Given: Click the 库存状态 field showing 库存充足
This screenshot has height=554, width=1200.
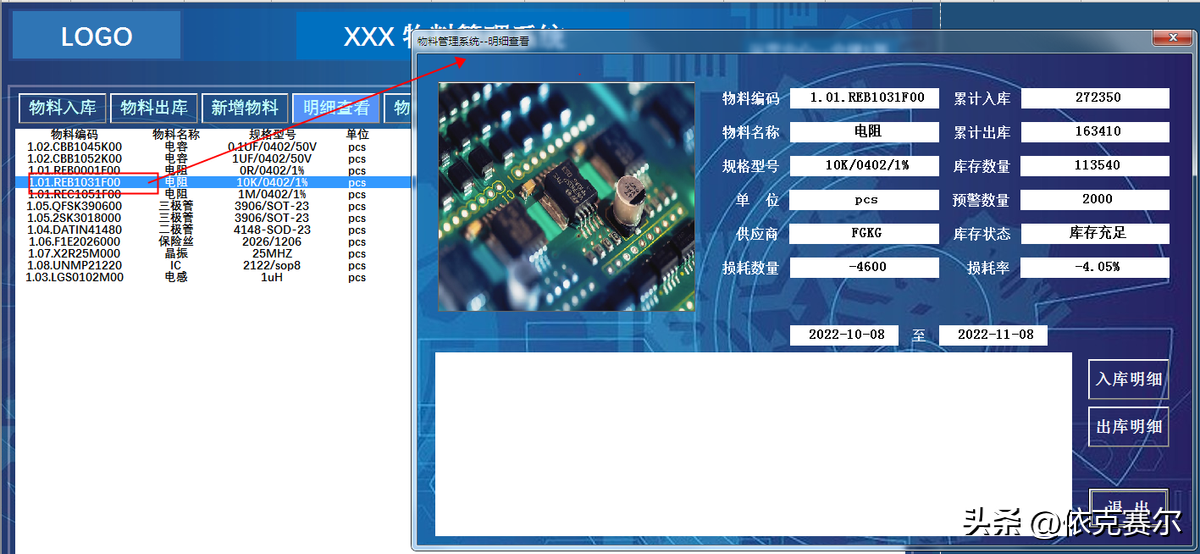Looking at the screenshot, I should (x=1095, y=234).
